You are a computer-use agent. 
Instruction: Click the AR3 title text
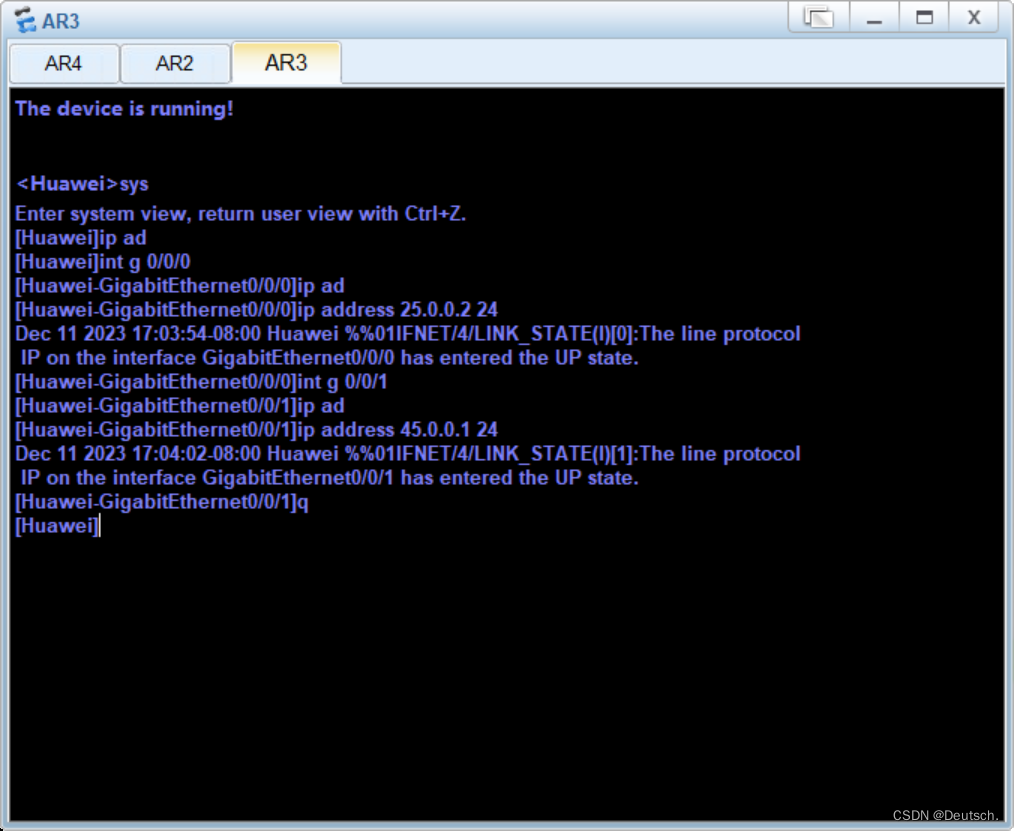(x=61, y=21)
